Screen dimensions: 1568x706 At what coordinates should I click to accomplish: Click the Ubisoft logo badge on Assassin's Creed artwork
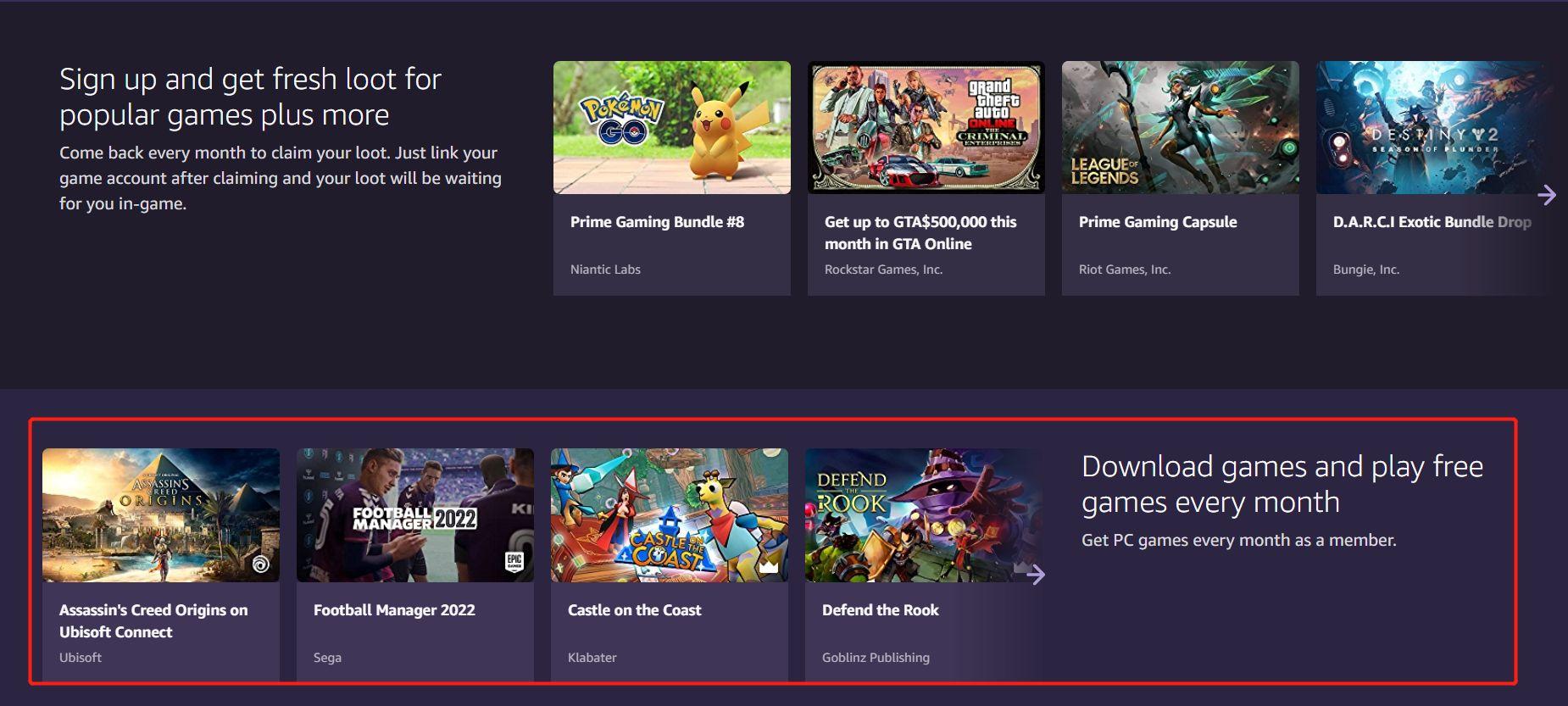click(261, 564)
